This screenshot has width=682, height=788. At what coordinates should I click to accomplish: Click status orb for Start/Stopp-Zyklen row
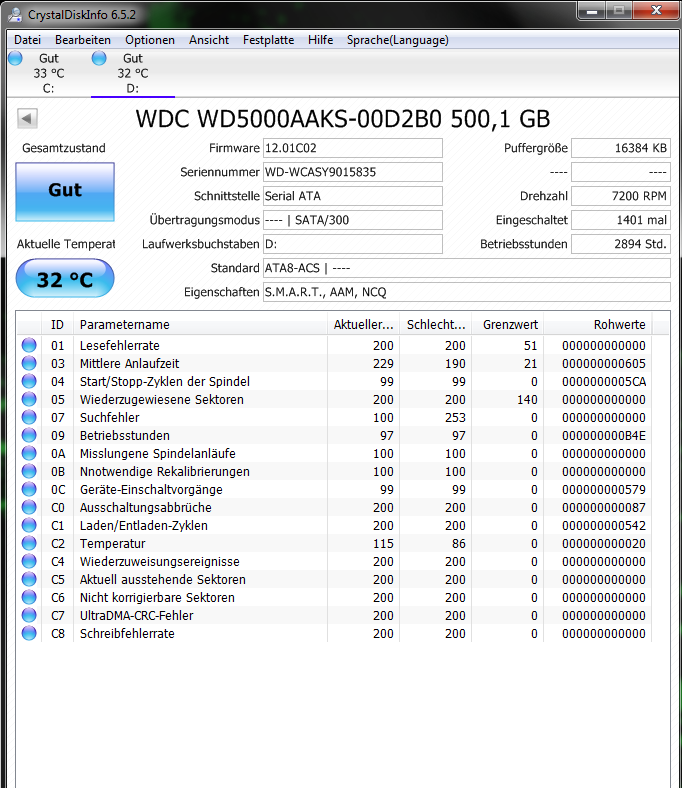[29, 381]
